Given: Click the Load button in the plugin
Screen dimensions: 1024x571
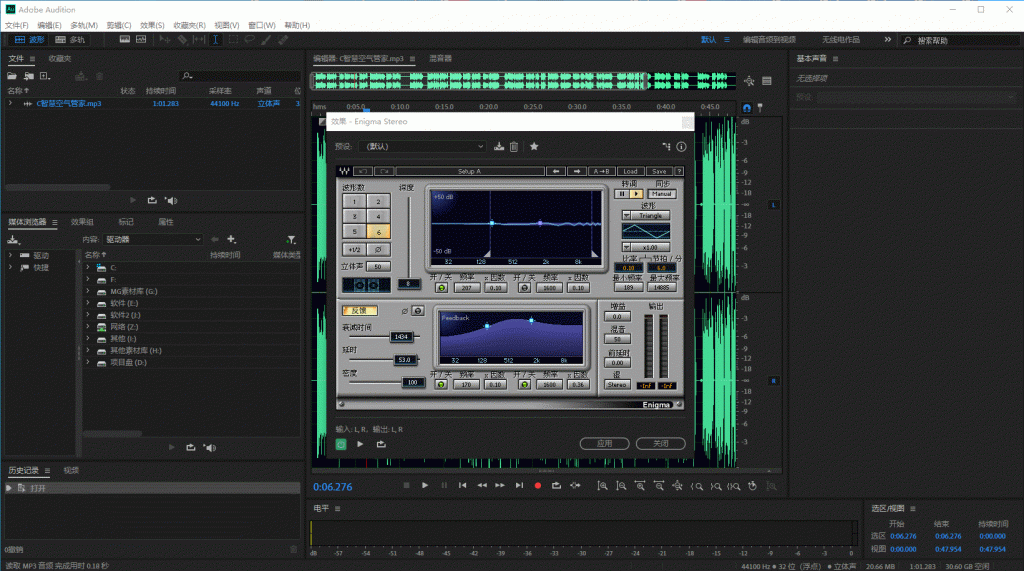Looking at the screenshot, I should coord(630,171).
